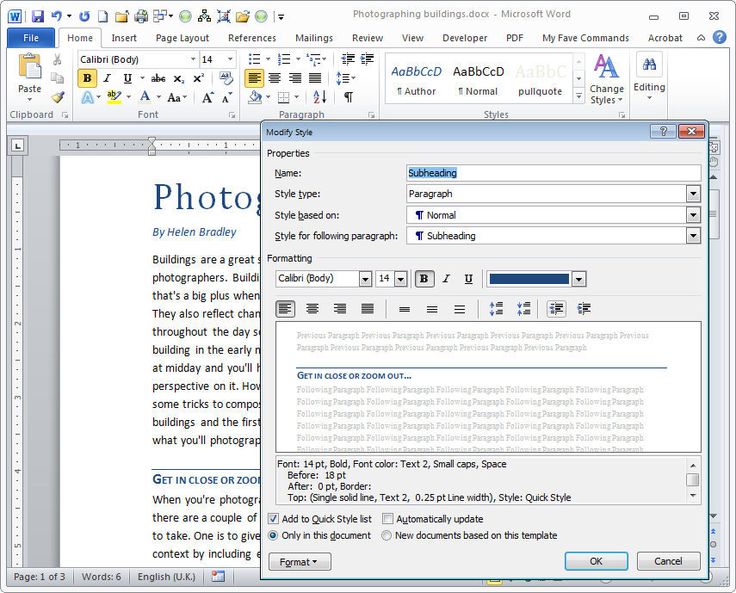The height and width of the screenshot is (593, 736).
Task: Open font name dropdown in Modify Style dialog
Action: [x=365, y=279]
